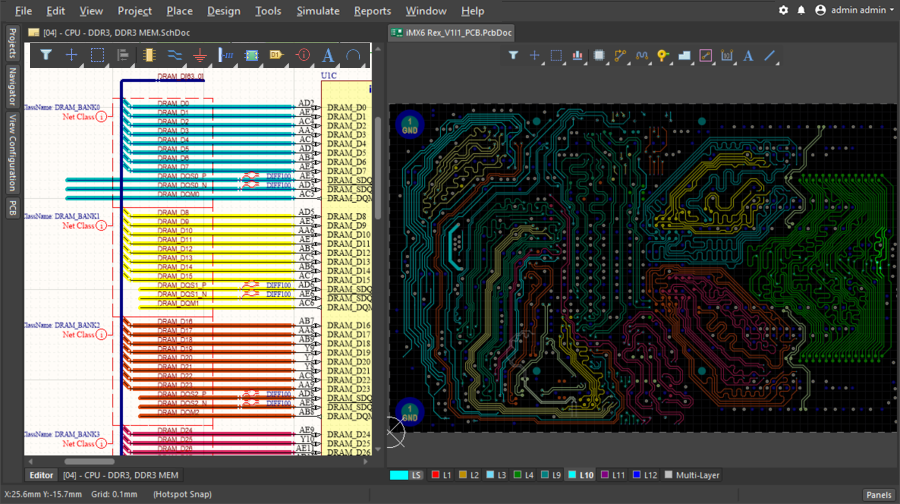
Task: Open the Projects side panel tab
Action: click(12, 43)
